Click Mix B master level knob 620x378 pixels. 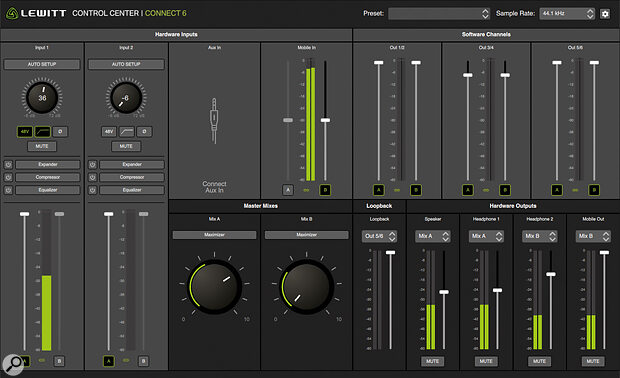tap(306, 286)
